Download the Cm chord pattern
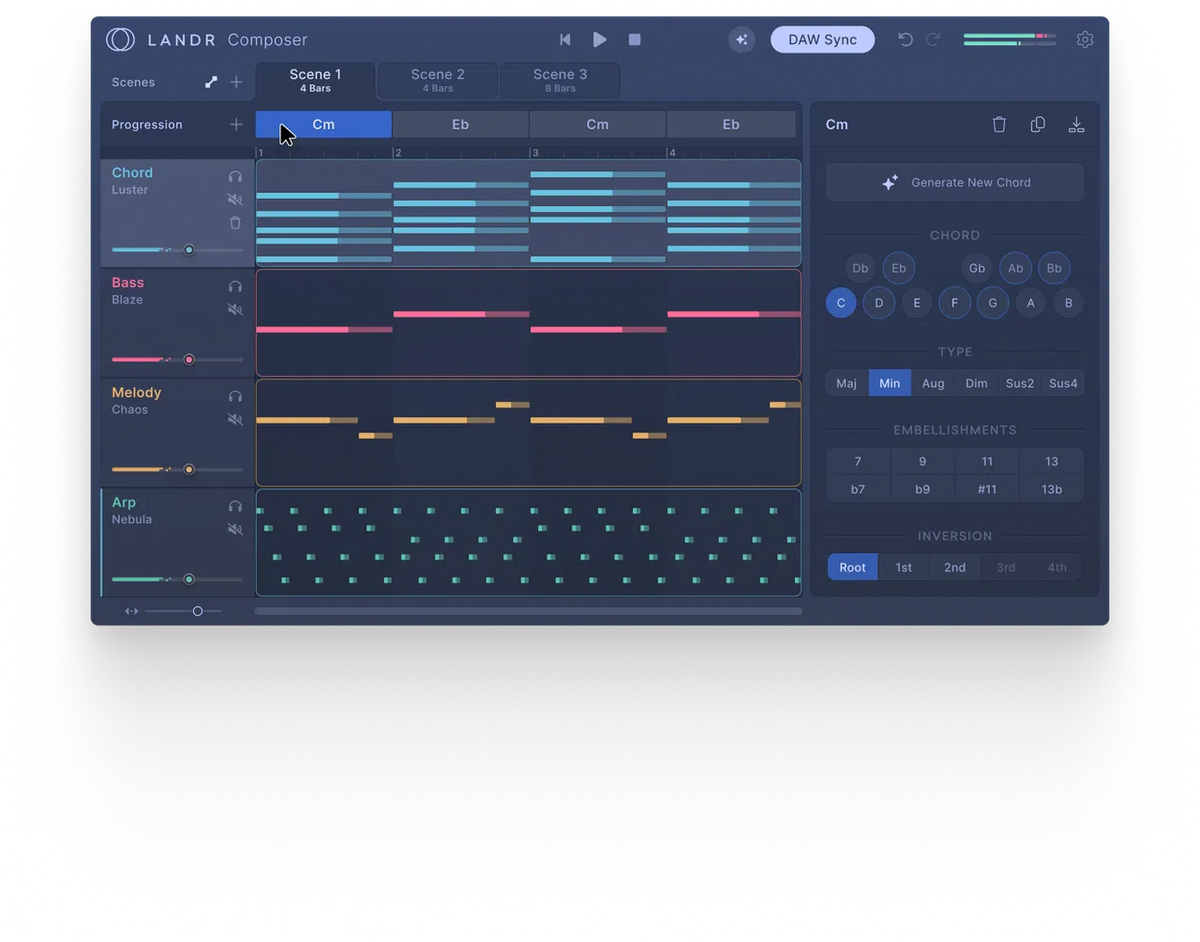This screenshot has width=1200, height=942. click(1077, 124)
